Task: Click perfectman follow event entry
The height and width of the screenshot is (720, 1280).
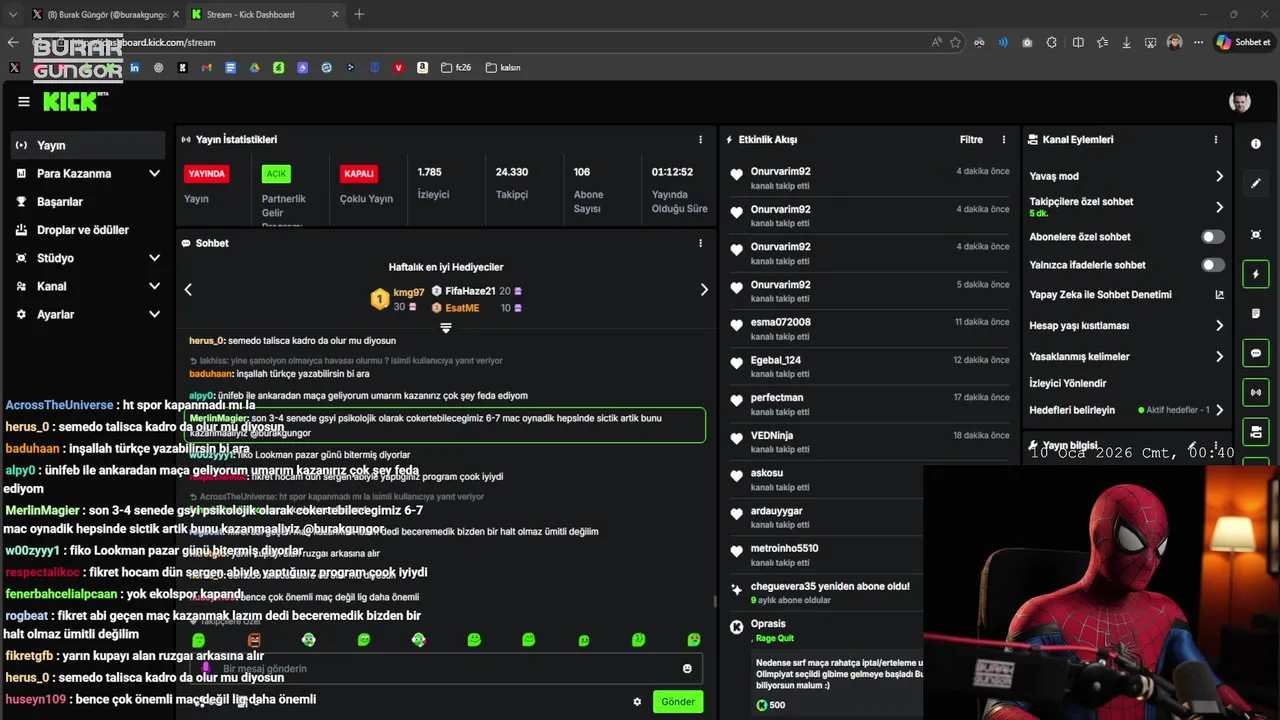Action: pyautogui.click(x=868, y=404)
